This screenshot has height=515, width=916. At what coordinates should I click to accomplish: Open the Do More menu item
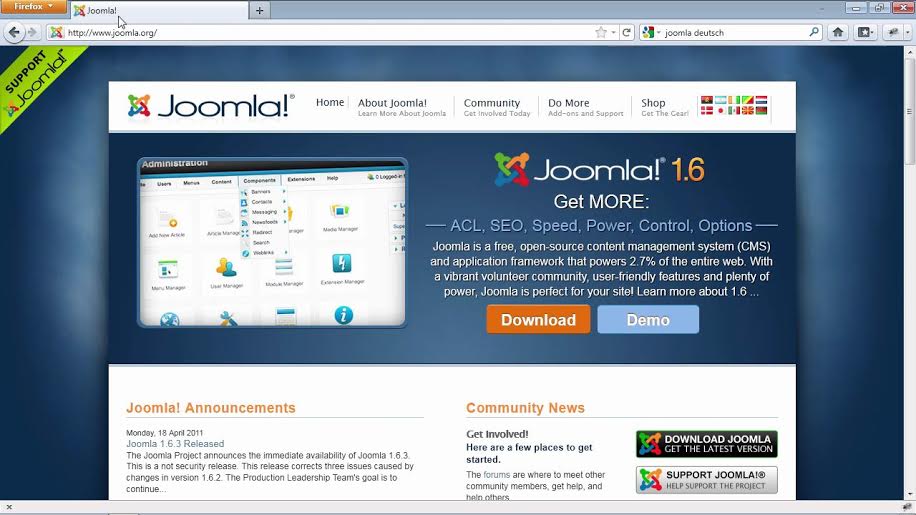[x=585, y=107]
